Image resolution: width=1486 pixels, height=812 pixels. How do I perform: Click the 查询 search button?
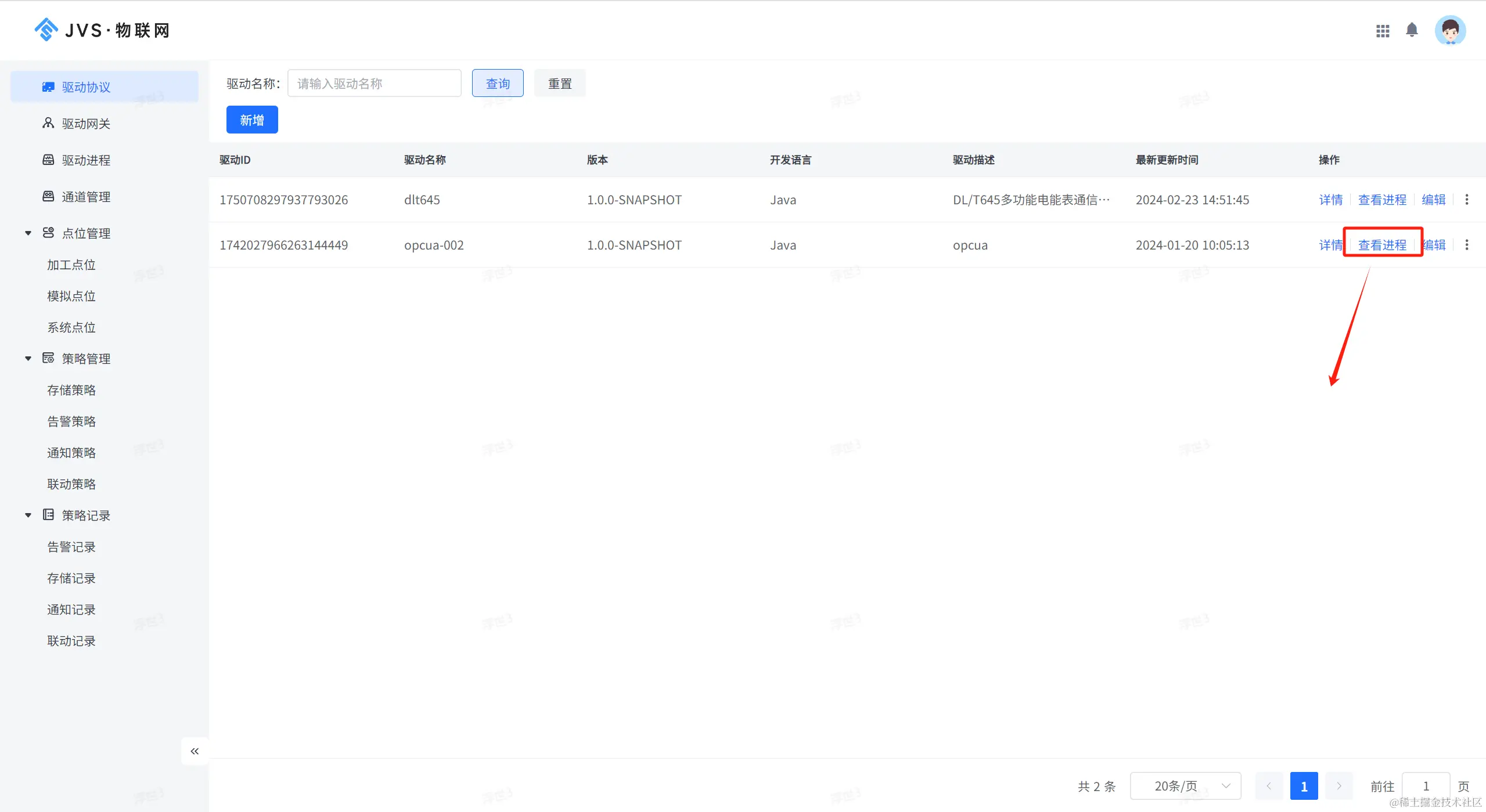pos(498,84)
